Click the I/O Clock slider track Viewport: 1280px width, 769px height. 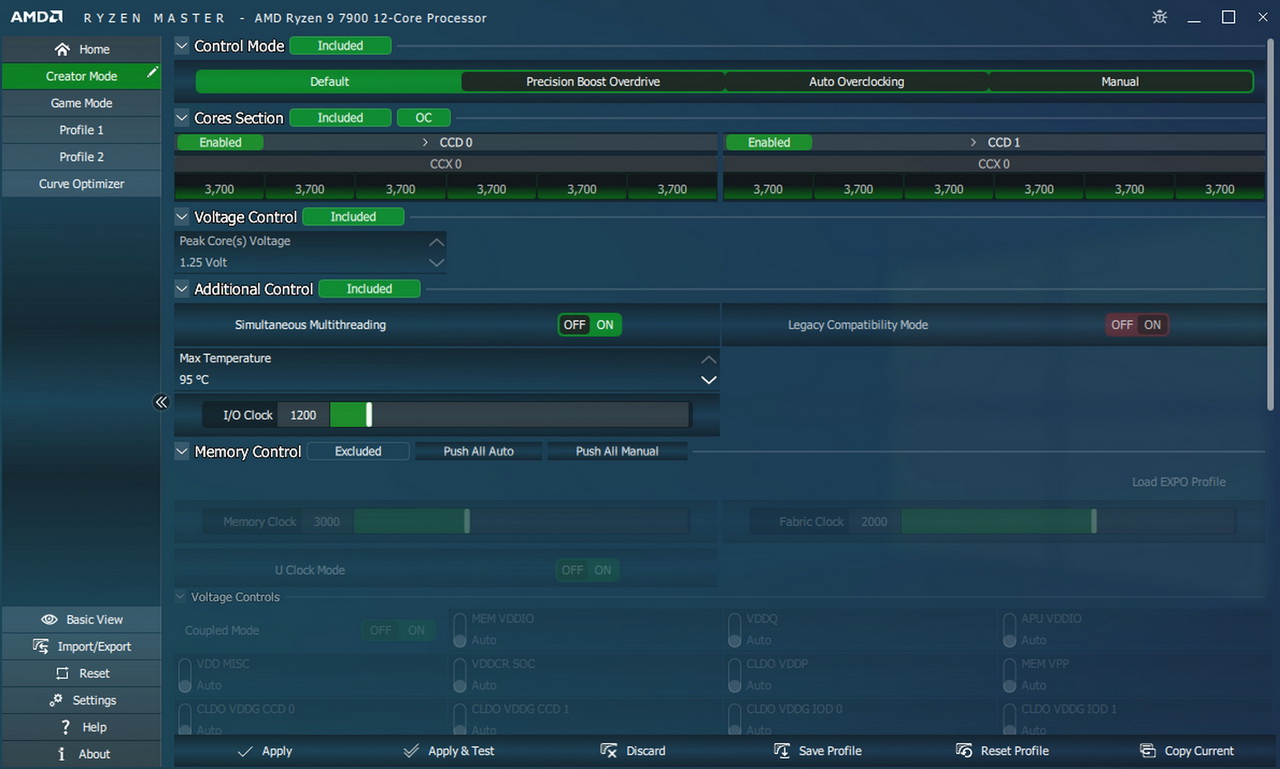tap(510, 415)
